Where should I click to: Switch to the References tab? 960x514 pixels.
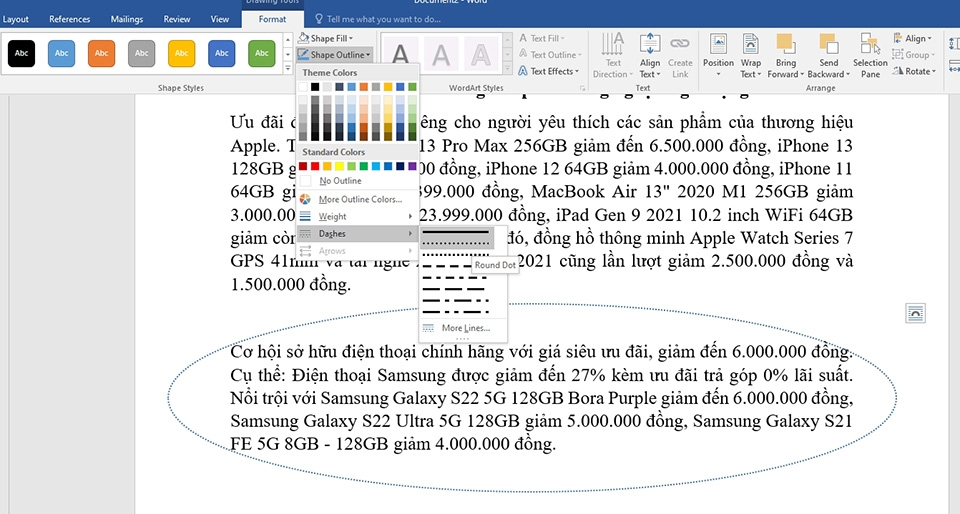[x=69, y=19]
